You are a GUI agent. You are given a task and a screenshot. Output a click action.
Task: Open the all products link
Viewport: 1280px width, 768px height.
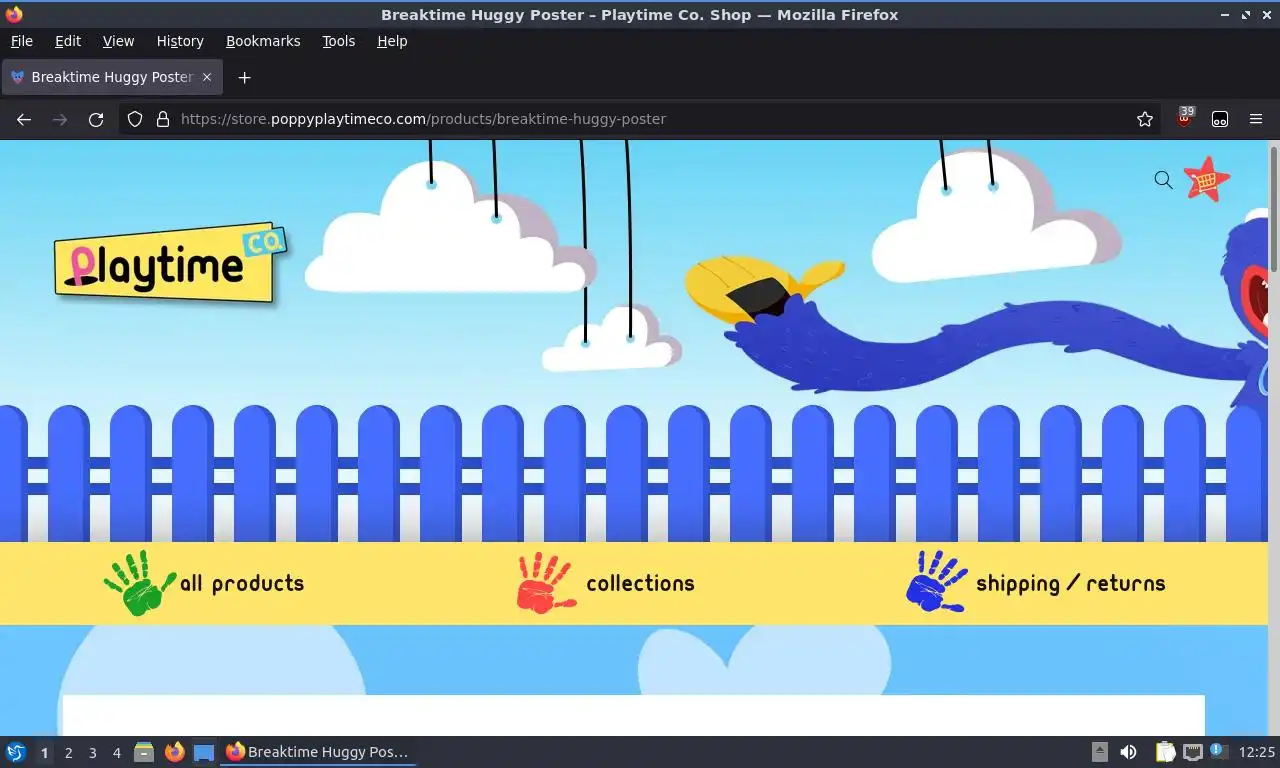242,583
